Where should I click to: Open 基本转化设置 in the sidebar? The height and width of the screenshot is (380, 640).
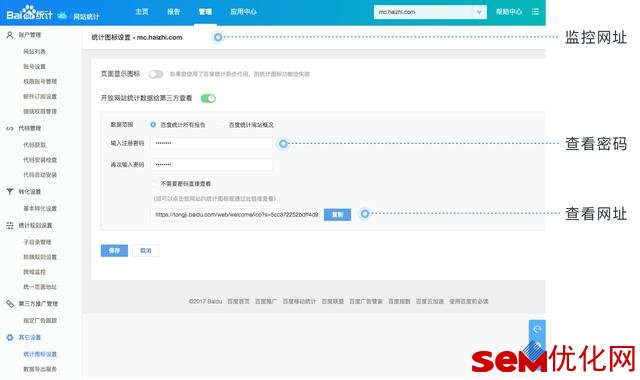pos(40,209)
